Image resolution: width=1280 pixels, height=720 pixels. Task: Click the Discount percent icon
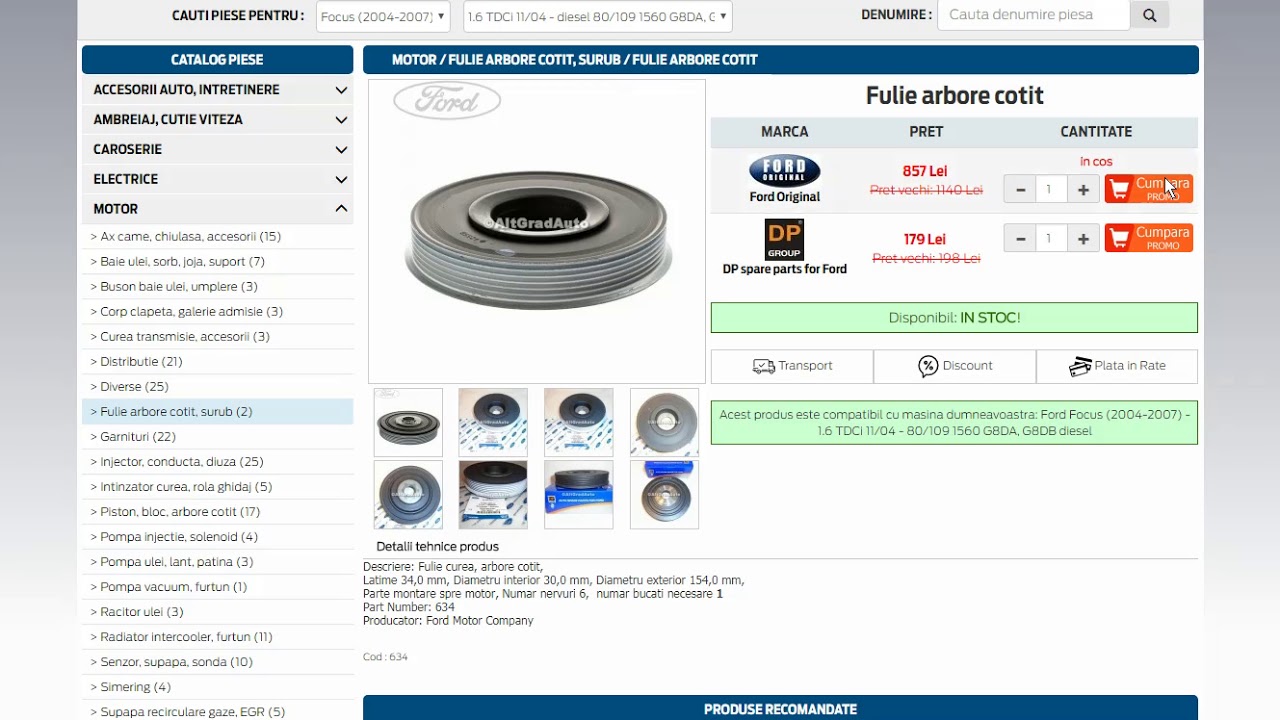[928, 366]
